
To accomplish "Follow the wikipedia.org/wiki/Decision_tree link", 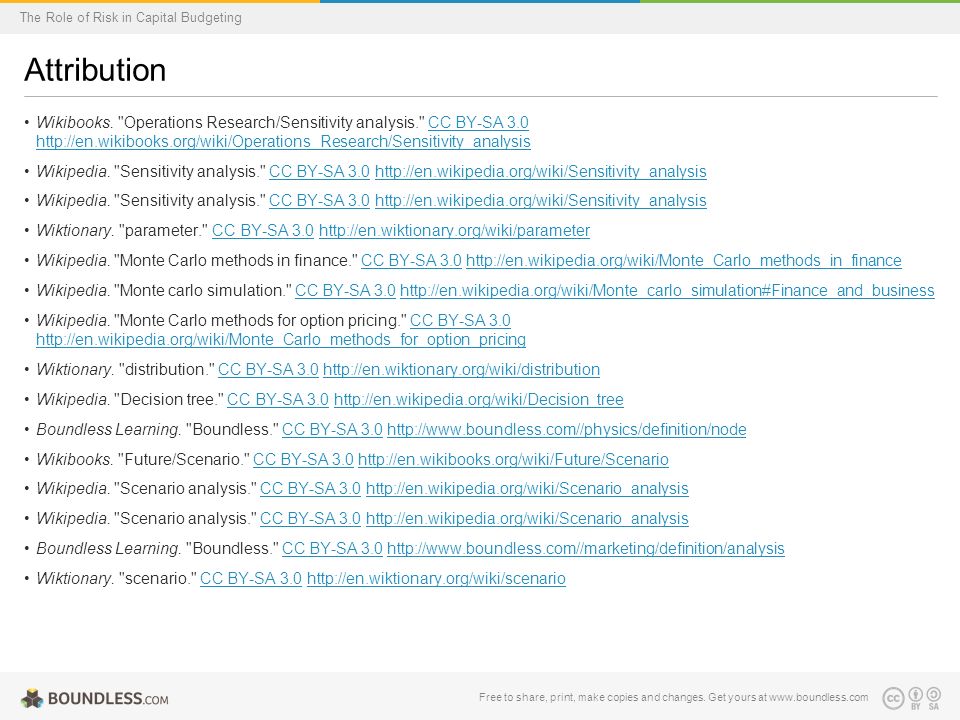I will coord(479,400).
